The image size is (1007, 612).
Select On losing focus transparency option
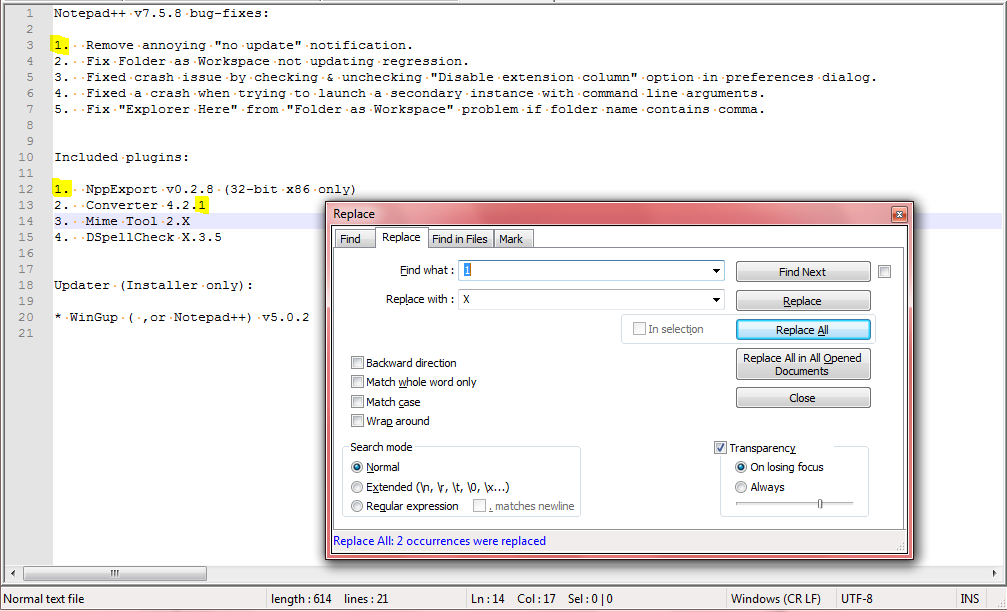741,467
